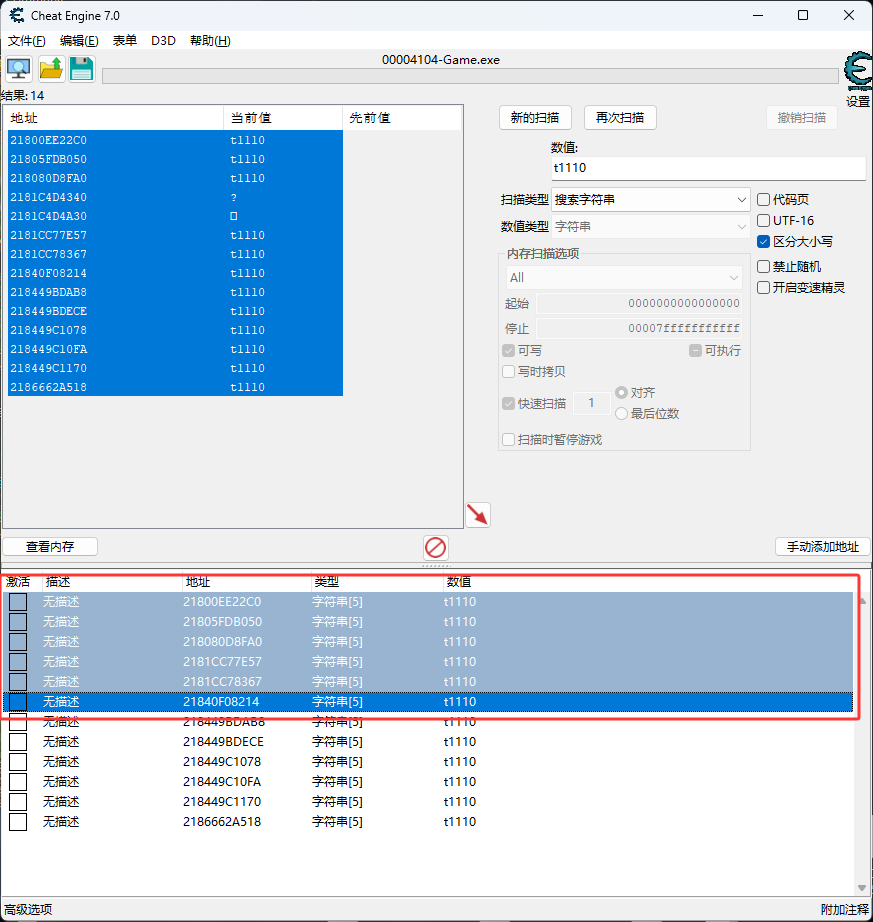Open the 表单 menu
The width and height of the screenshot is (873, 922).
click(125, 41)
